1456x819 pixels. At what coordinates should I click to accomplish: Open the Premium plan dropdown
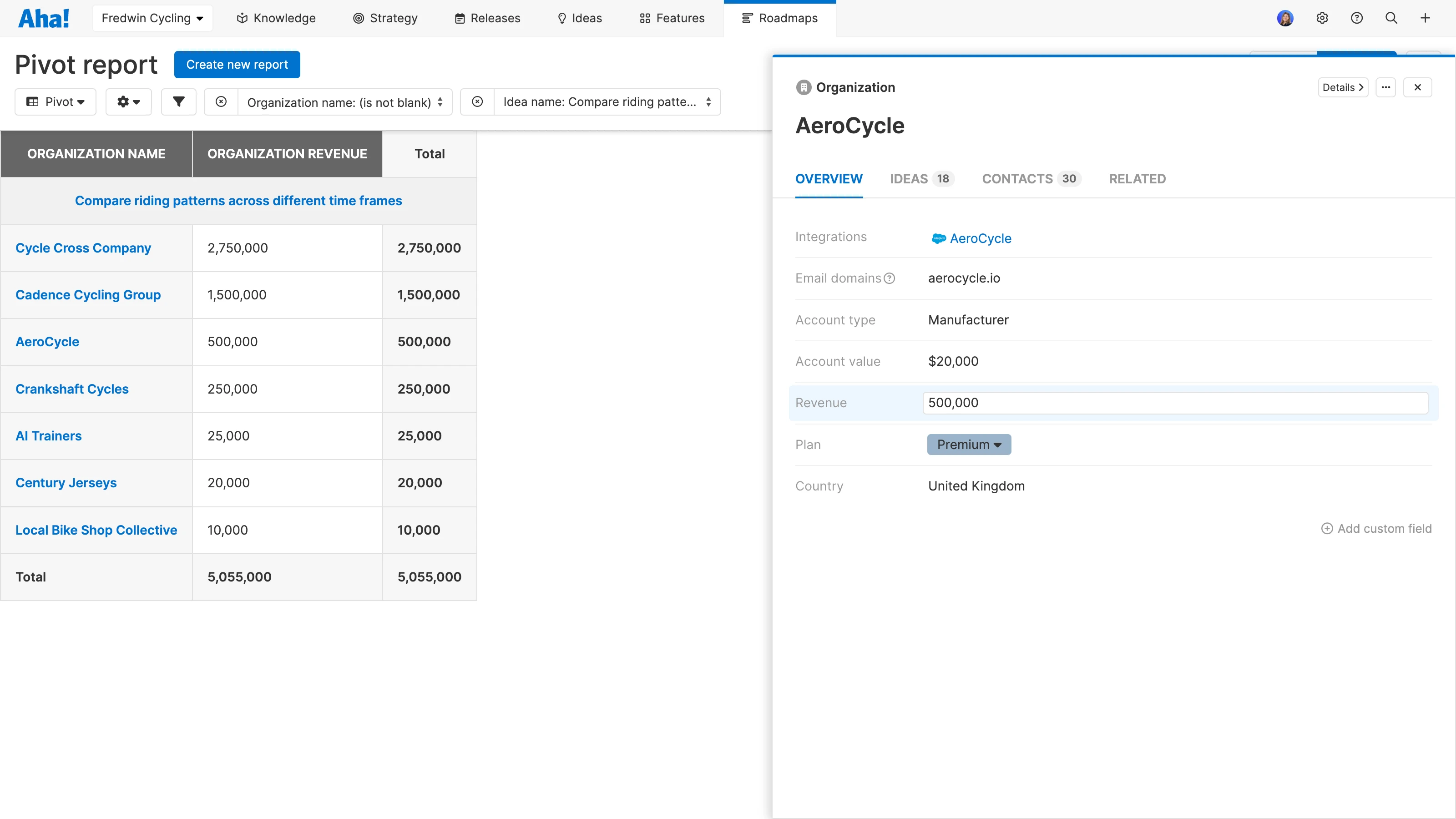(969, 444)
